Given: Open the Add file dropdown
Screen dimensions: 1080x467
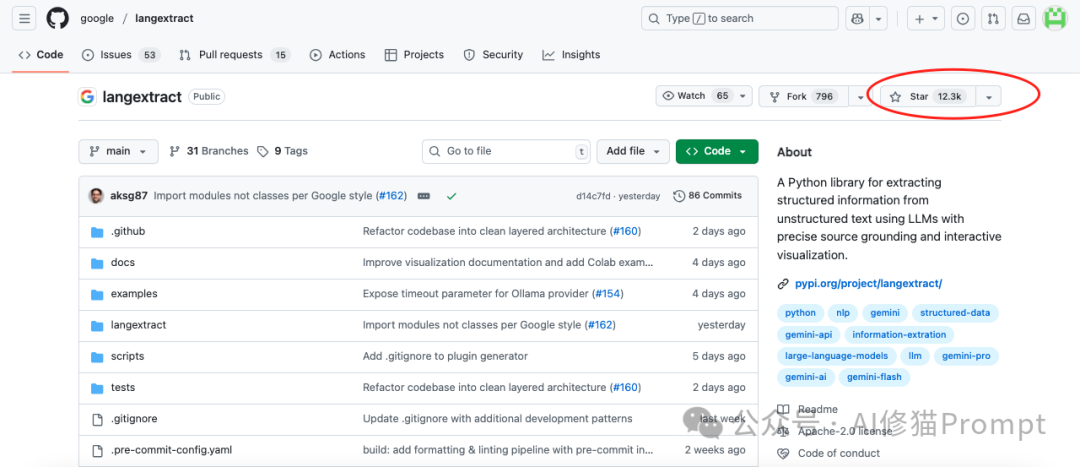Looking at the screenshot, I should tap(633, 151).
